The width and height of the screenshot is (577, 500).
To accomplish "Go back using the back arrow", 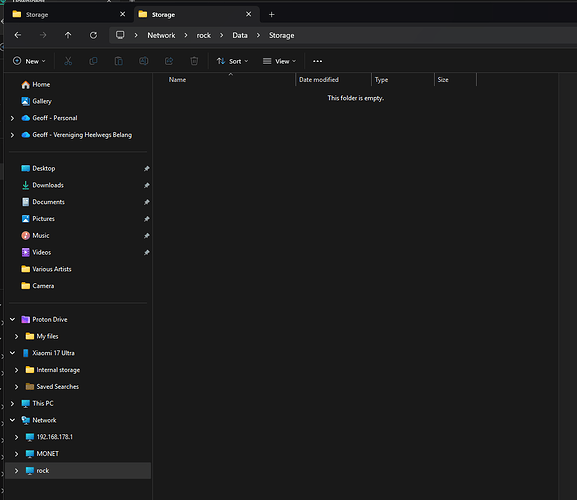I will [x=18, y=35].
